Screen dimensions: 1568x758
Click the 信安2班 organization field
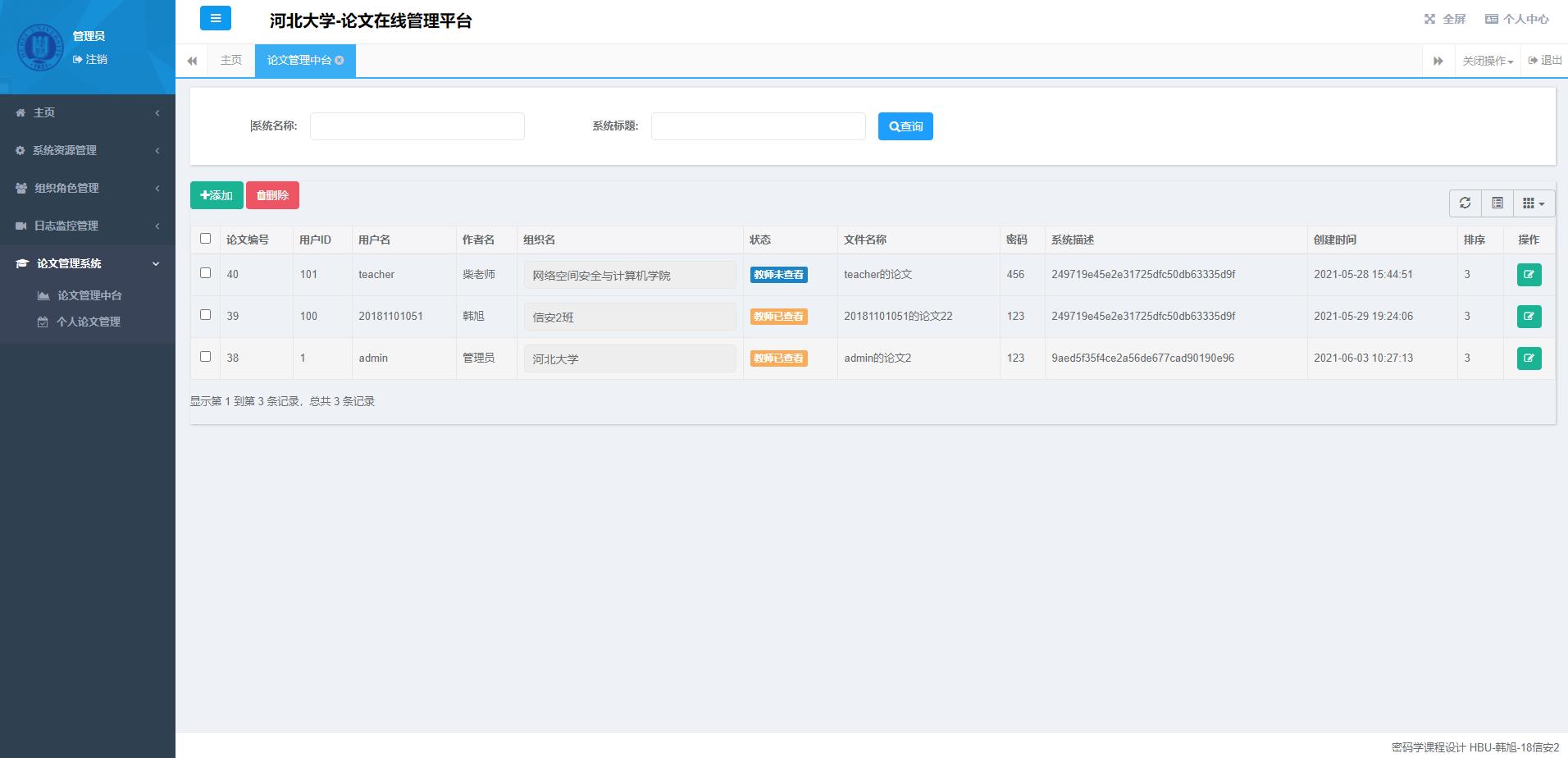coord(630,317)
